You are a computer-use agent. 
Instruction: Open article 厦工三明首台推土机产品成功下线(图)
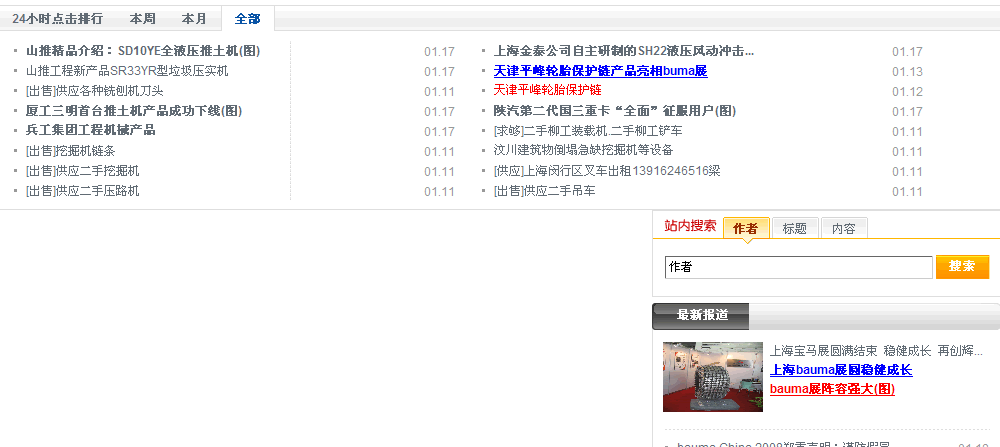point(134,111)
